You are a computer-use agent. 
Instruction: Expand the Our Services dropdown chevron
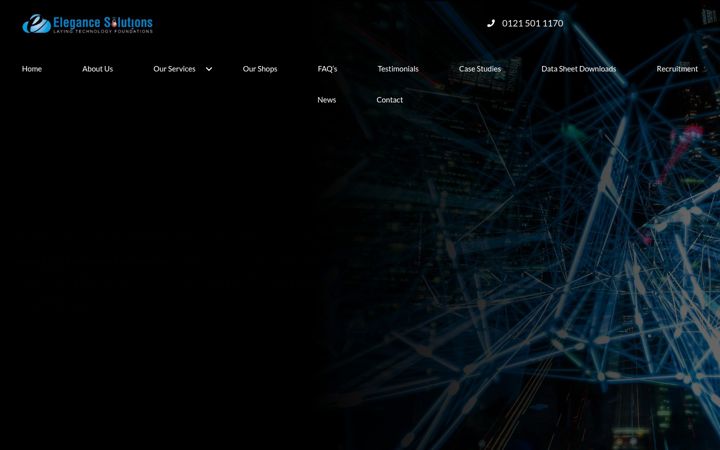point(209,69)
